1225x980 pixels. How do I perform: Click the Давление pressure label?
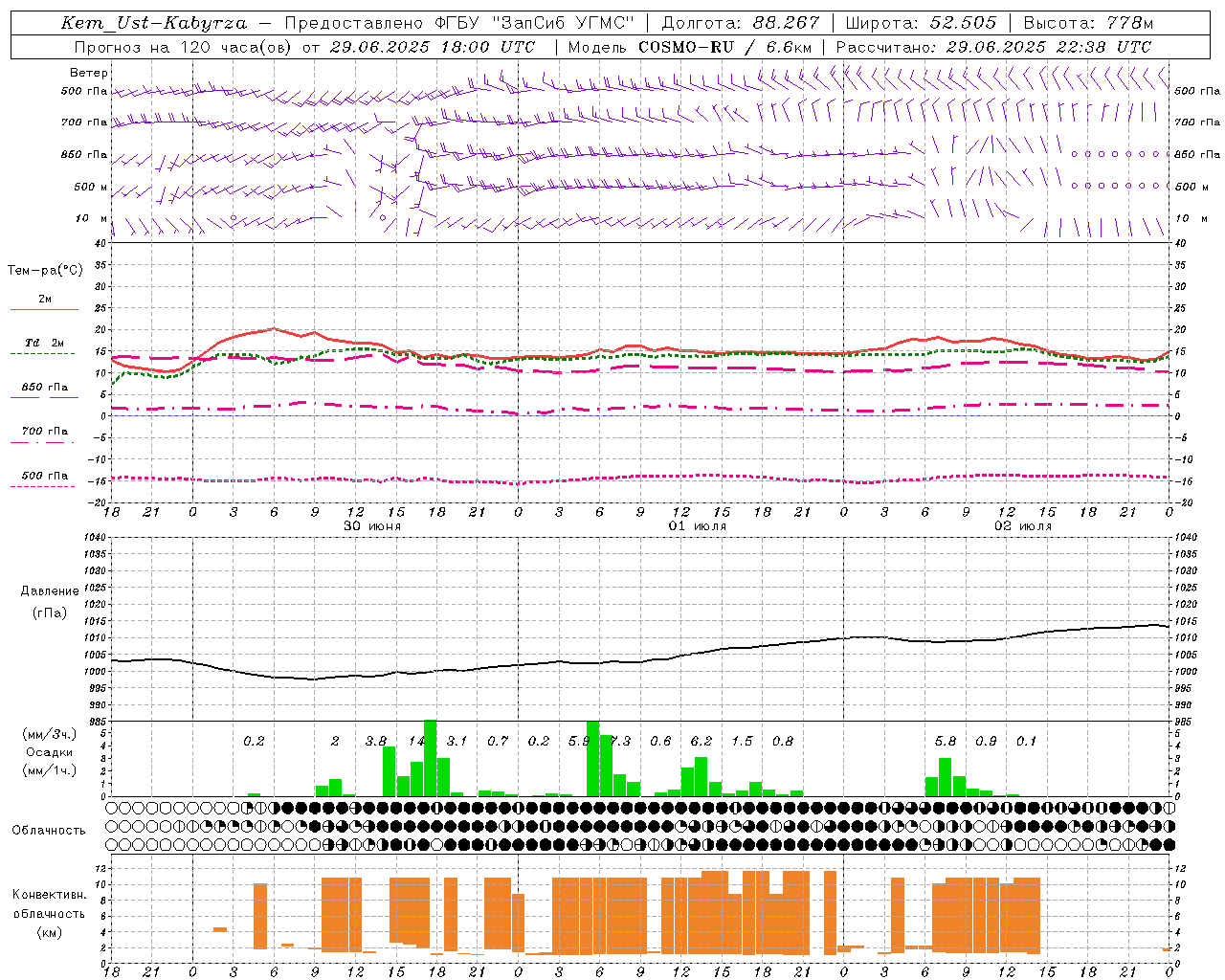tap(50, 591)
